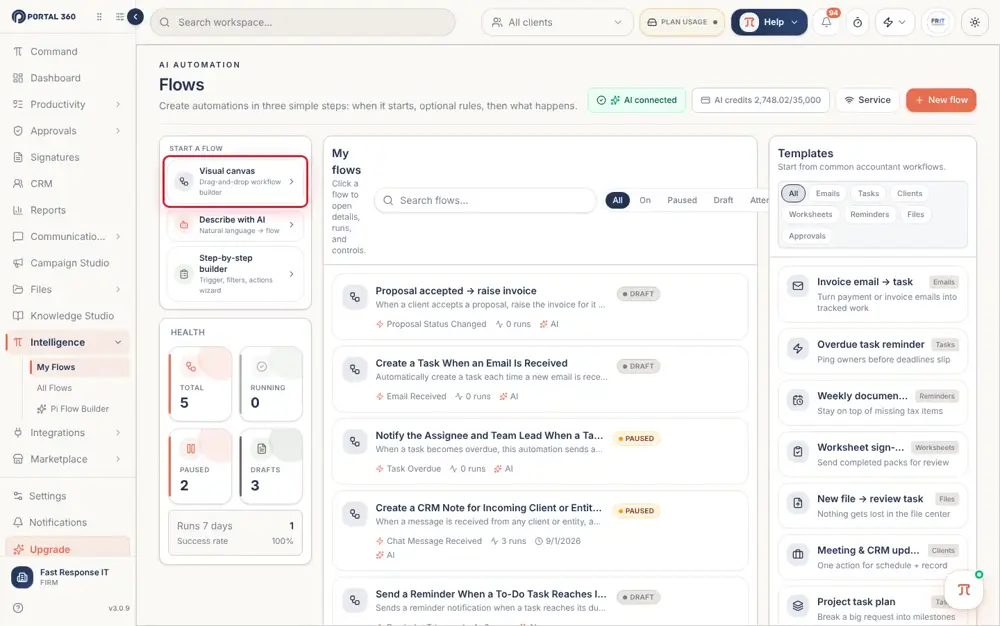Click the timer stopwatch icon

tap(857, 22)
